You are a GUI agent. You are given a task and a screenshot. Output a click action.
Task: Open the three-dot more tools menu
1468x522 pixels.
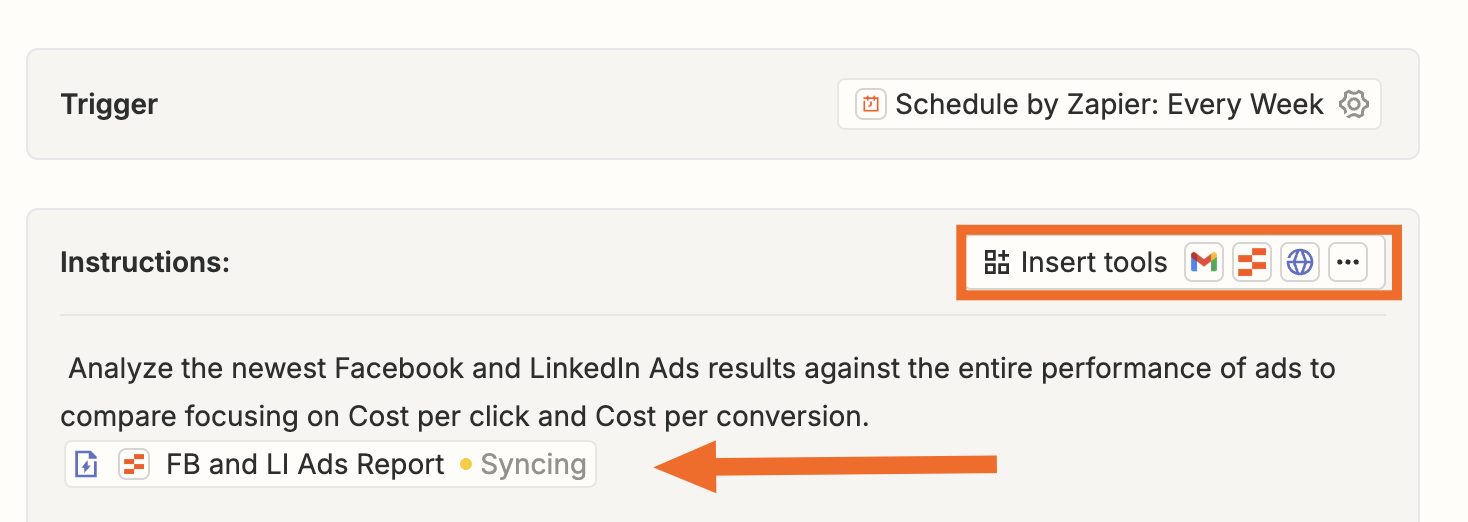click(1348, 263)
